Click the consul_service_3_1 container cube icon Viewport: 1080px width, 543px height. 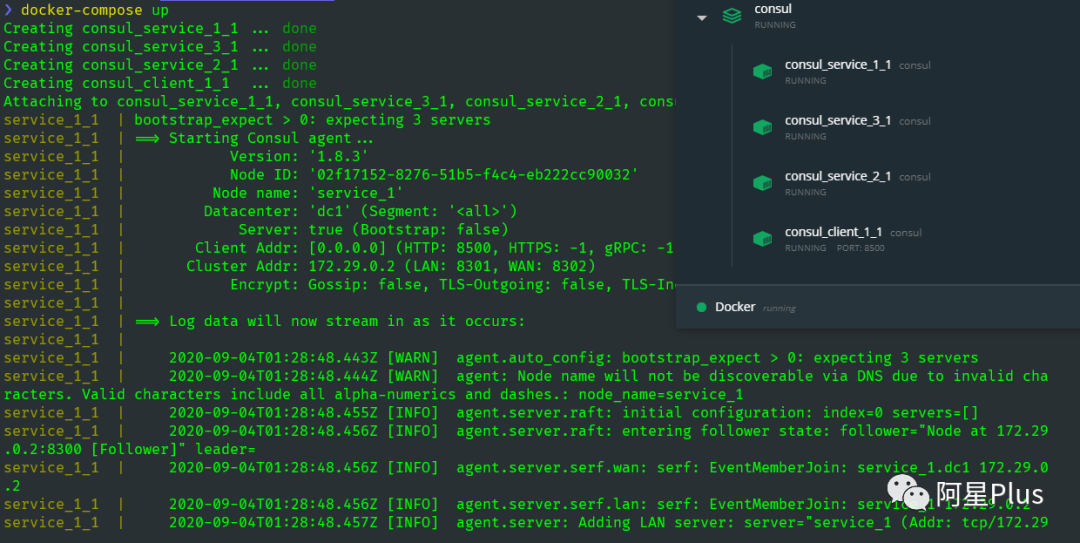pos(762,127)
